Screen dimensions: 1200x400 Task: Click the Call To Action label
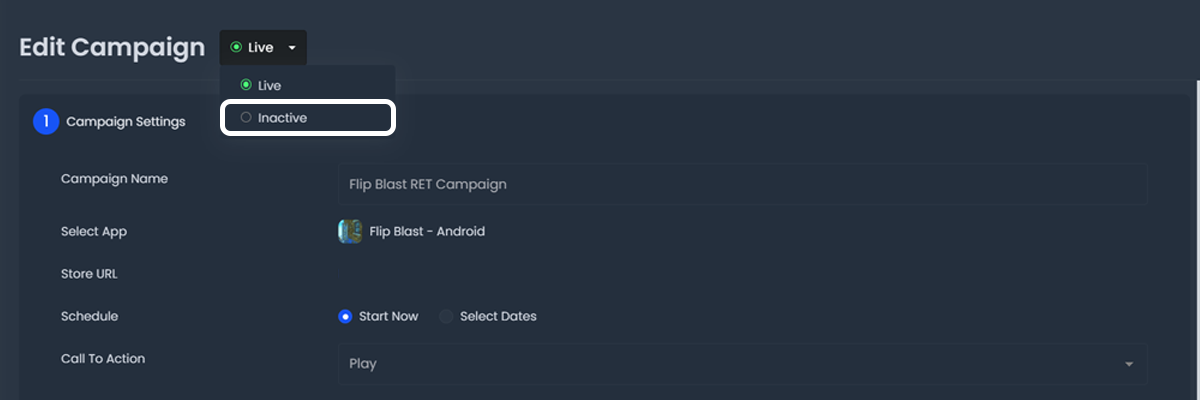pyautogui.click(x=103, y=358)
